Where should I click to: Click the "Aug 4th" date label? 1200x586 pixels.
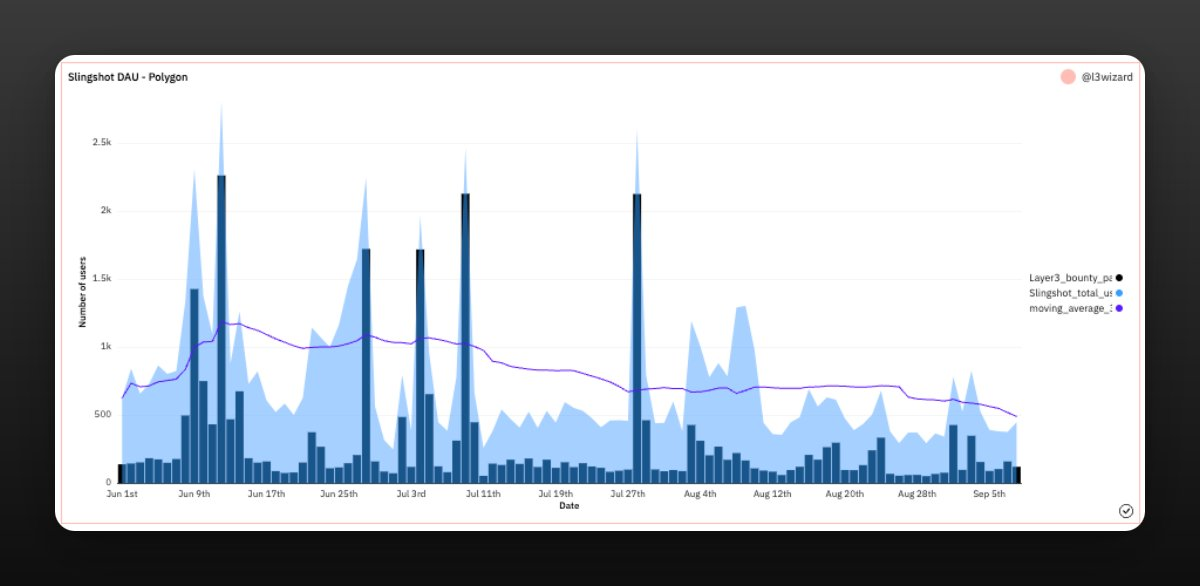click(700, 494)
